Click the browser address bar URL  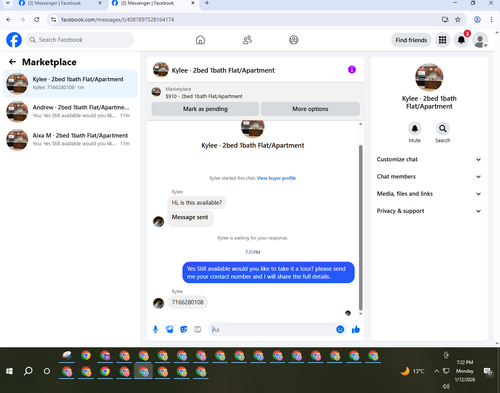coord(117,20)
